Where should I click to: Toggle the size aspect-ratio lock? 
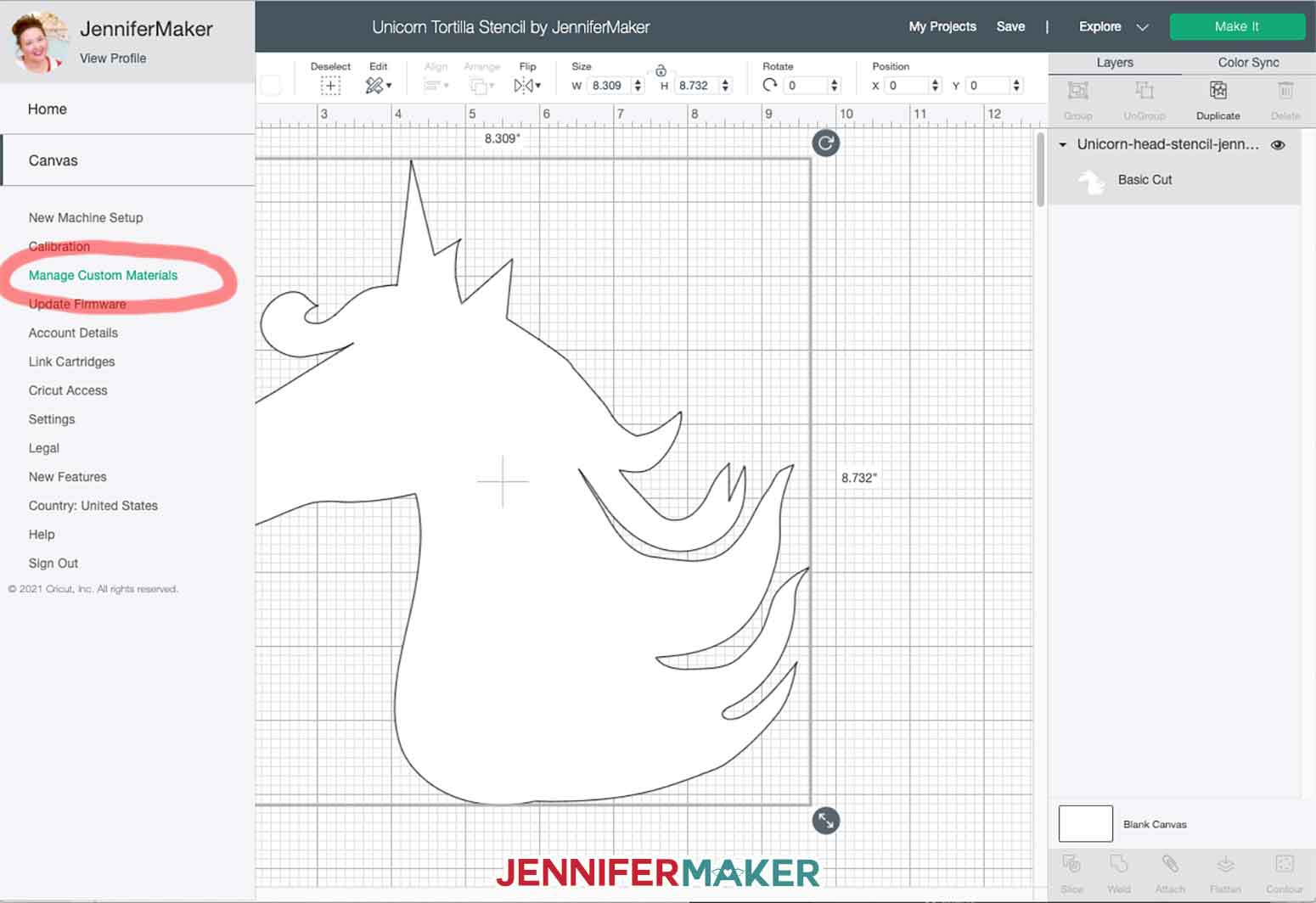pos(661,71)
